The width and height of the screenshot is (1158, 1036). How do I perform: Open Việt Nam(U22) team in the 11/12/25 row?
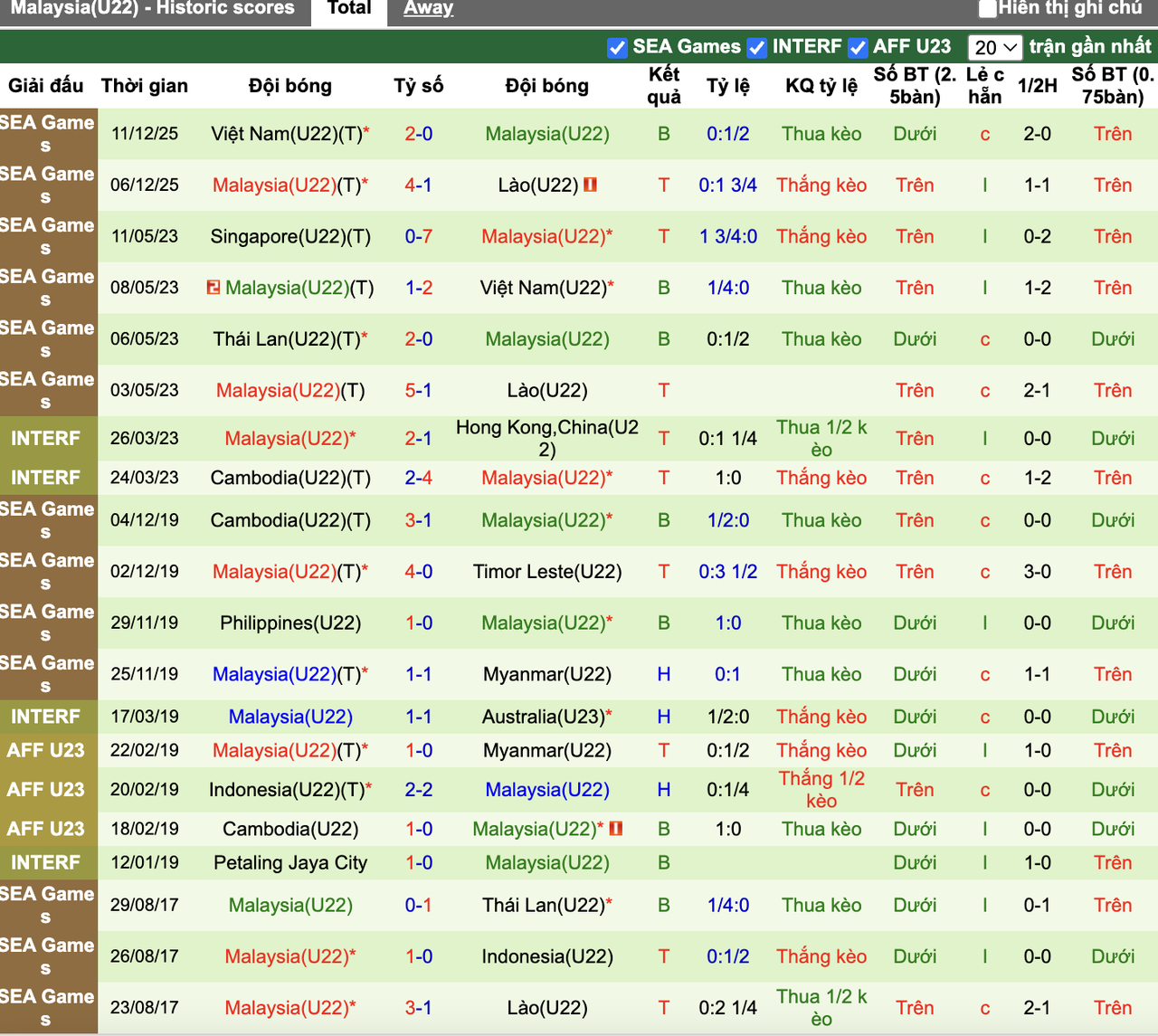(x=290, y=134)
